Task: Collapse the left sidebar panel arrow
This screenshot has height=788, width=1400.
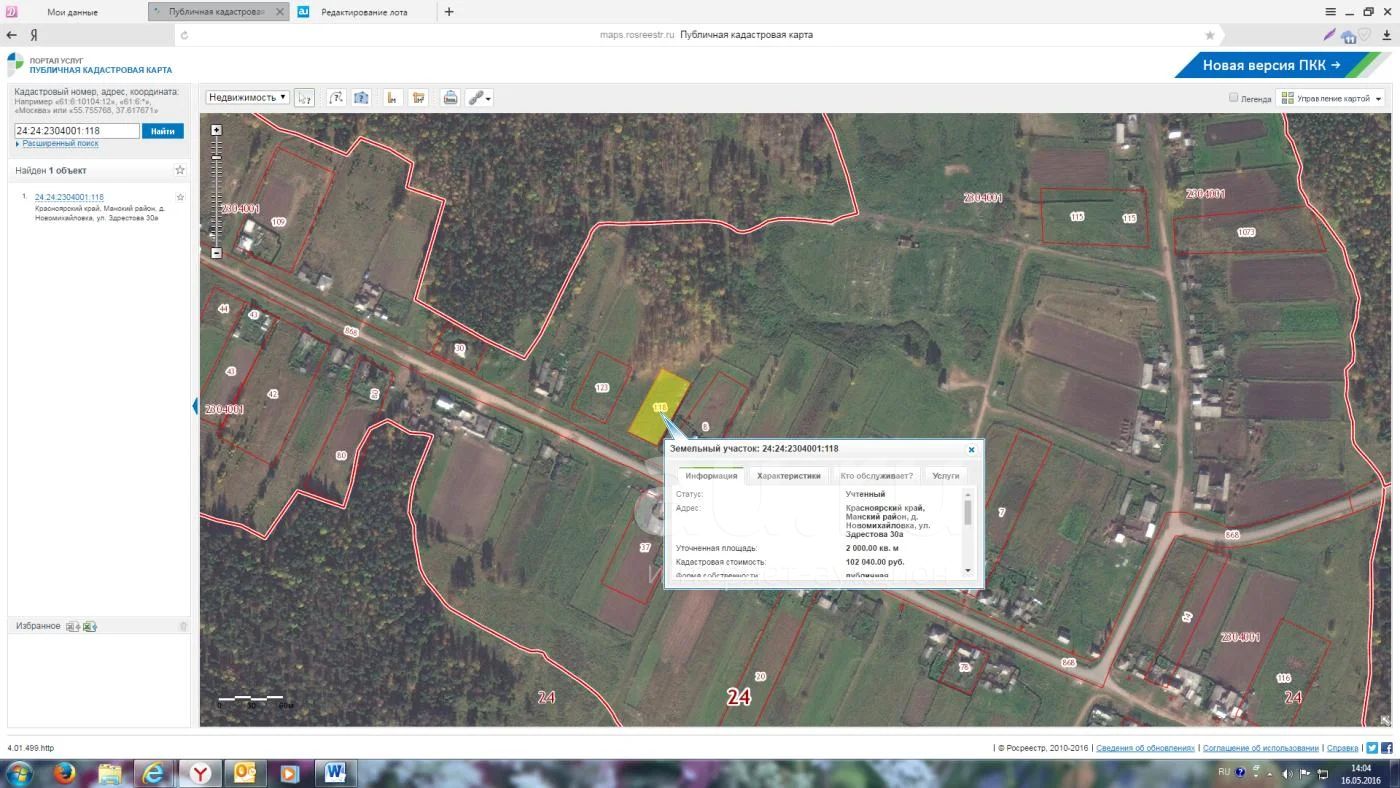Action: pos(195,406)
